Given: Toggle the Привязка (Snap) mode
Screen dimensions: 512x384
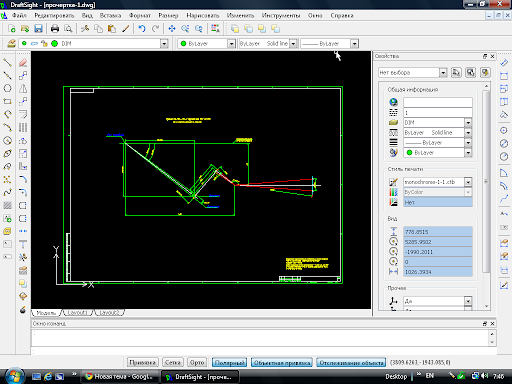Looking at the screenshot, I should pyautogui.click(x=142, y=362).
